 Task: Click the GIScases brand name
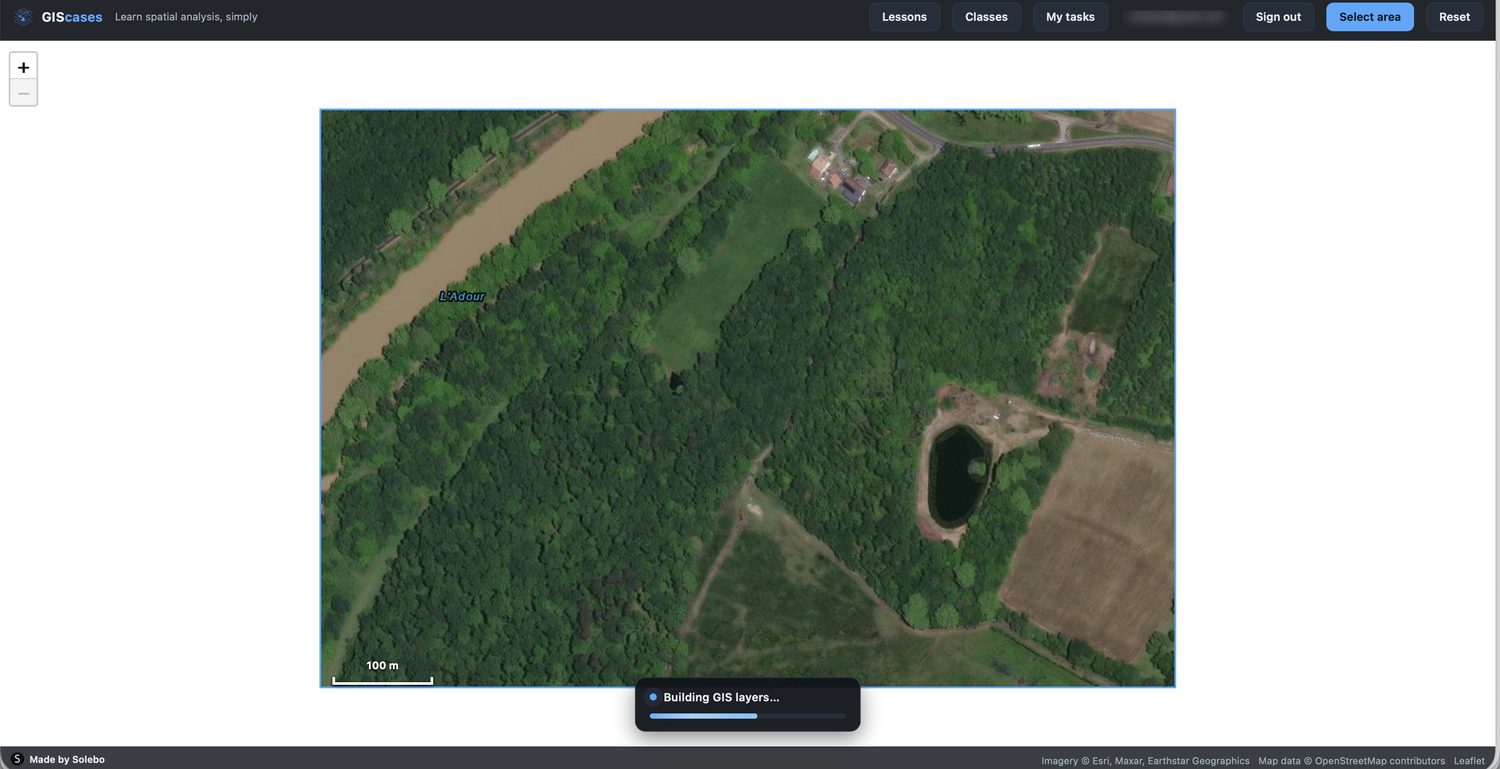(72, 17)
